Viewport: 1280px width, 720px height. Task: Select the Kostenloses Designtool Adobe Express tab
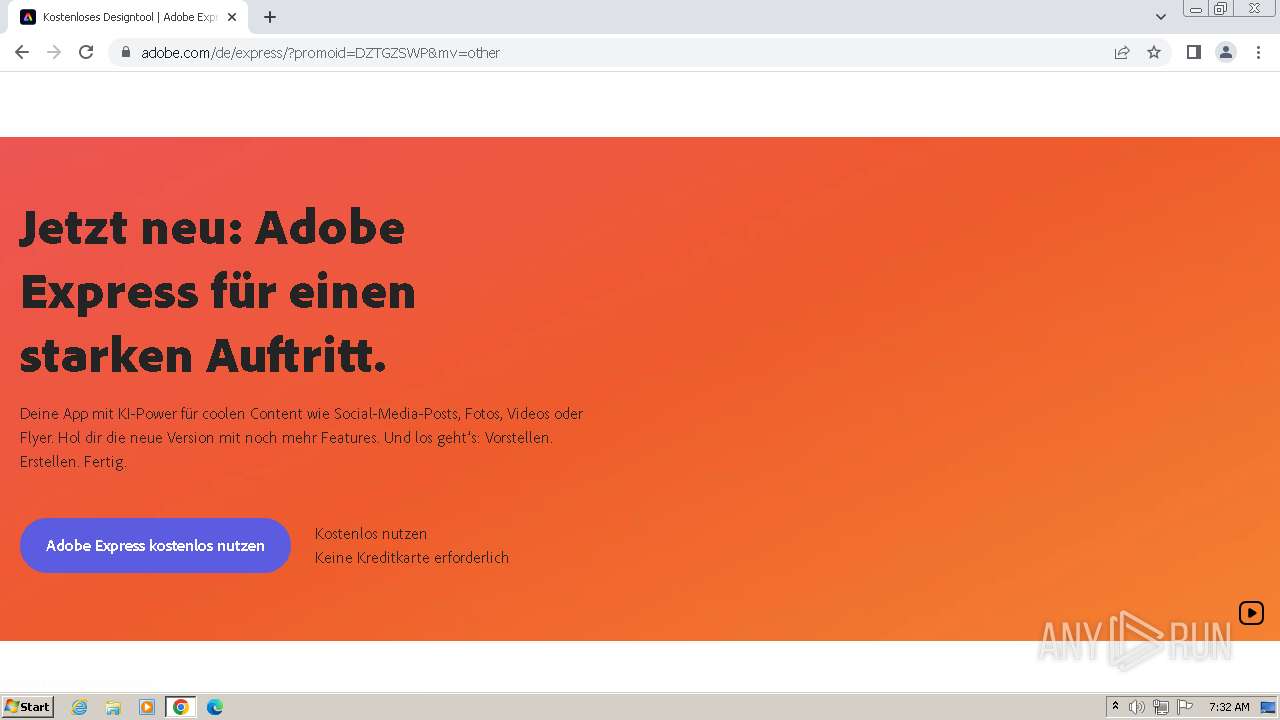[x=130, y=17]
